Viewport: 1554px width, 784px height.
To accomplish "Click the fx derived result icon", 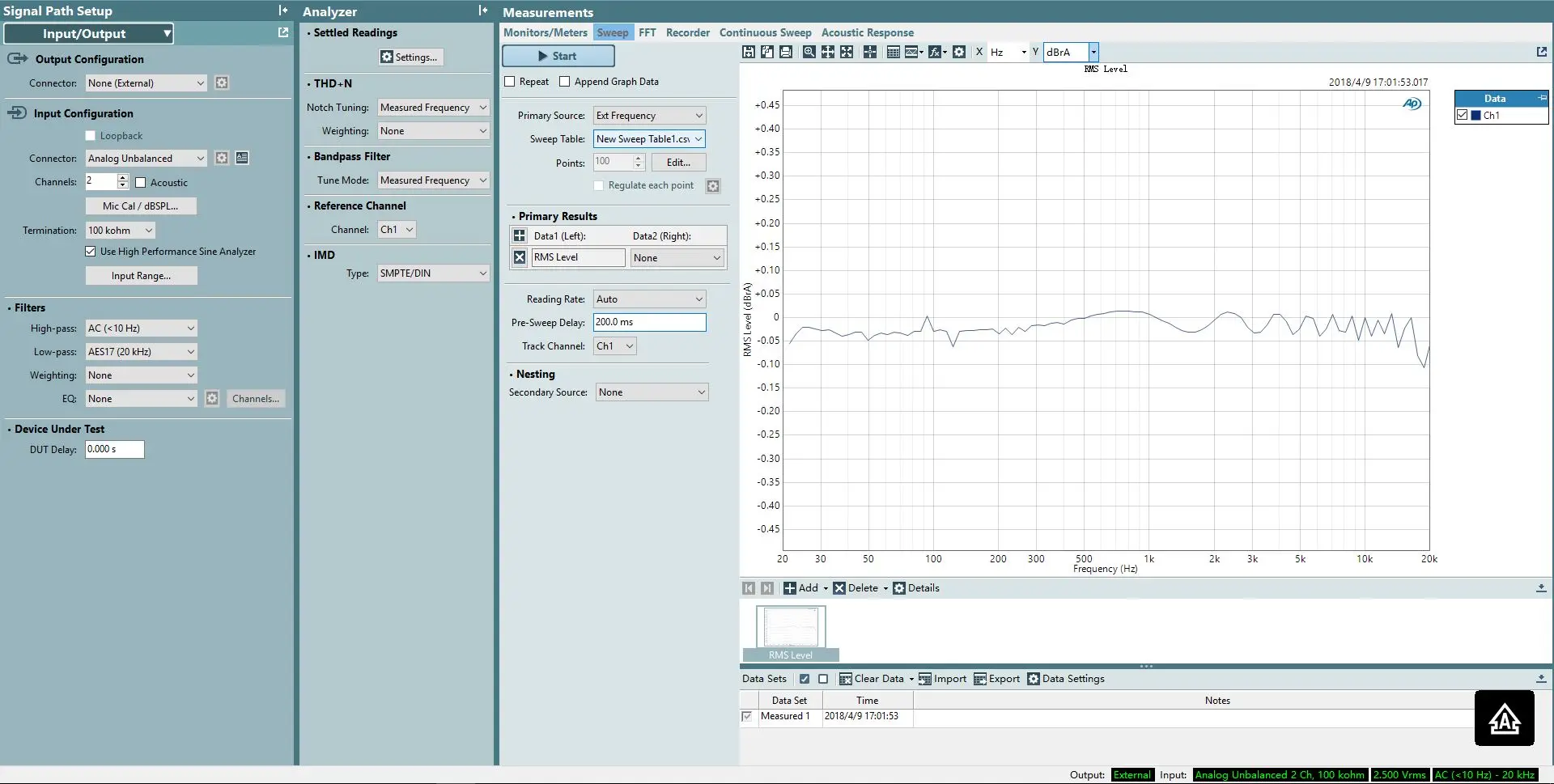I will click(x=937, y=52).
